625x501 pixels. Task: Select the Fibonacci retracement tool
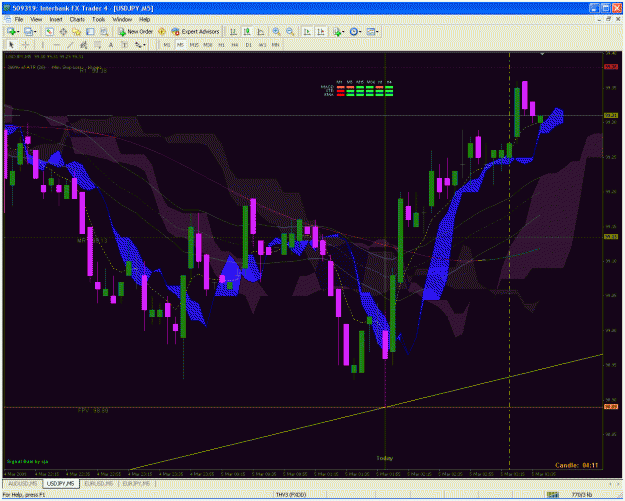point(97,45)
